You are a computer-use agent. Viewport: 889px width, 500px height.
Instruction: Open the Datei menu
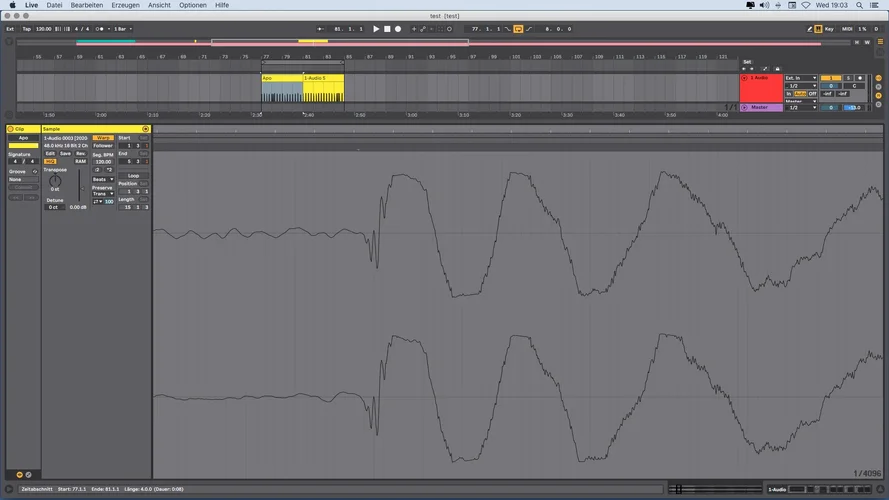(54, 5)
